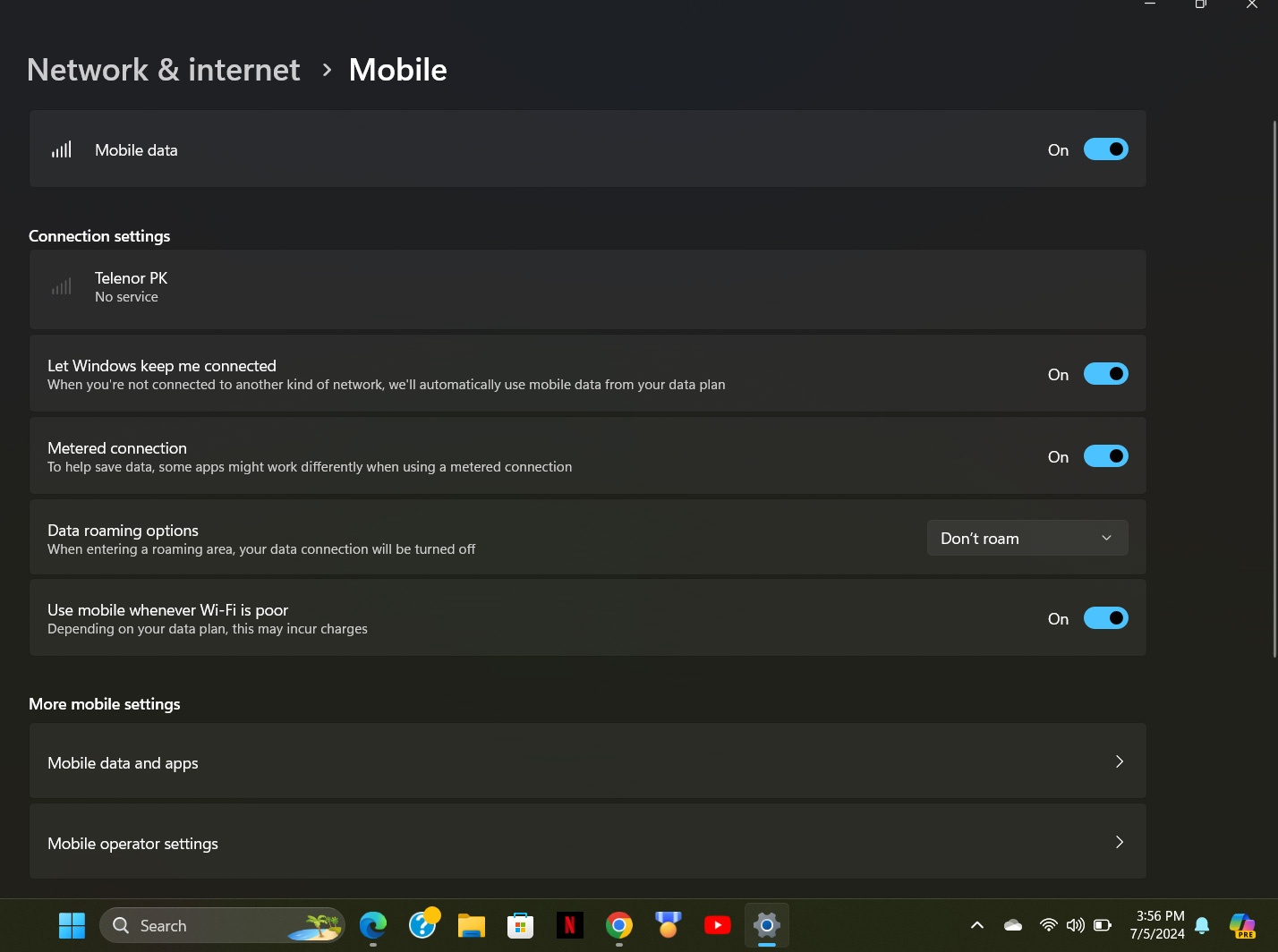
Task: Click the breadcrumb separator chevron before Mobile
Action: [x=327, y=70]
